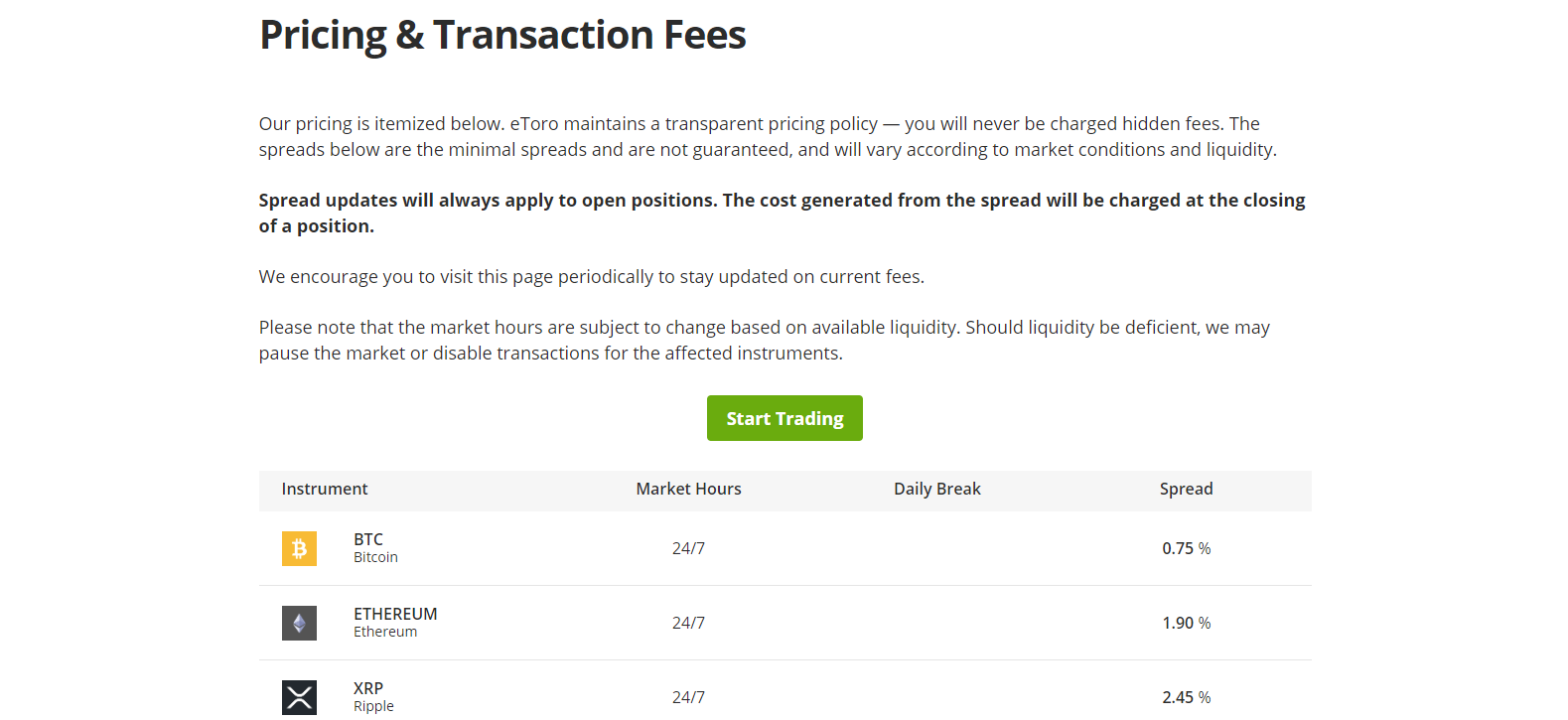Click the Ripple X-shaped logo
This screenshot has width=1568, height=720.
click(x=299, y=697)
